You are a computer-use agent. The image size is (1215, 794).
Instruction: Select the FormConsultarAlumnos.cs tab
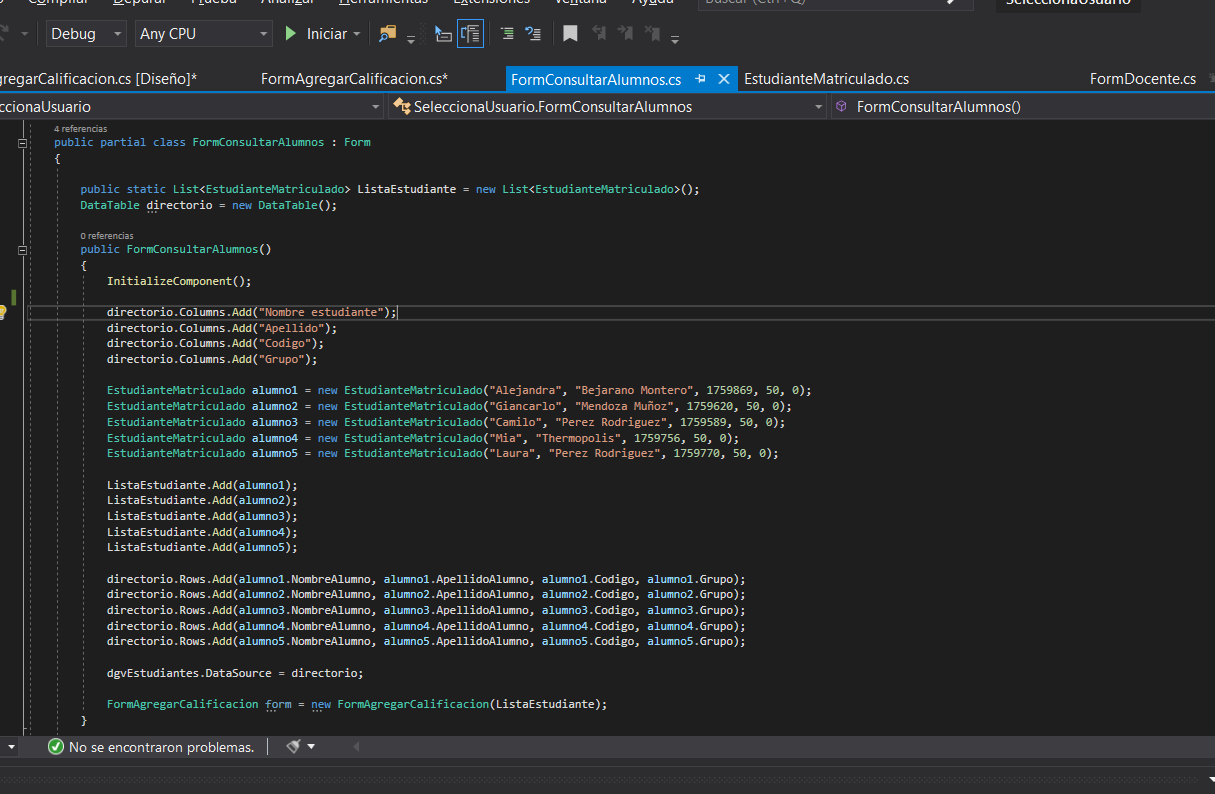tap(596, 79)
